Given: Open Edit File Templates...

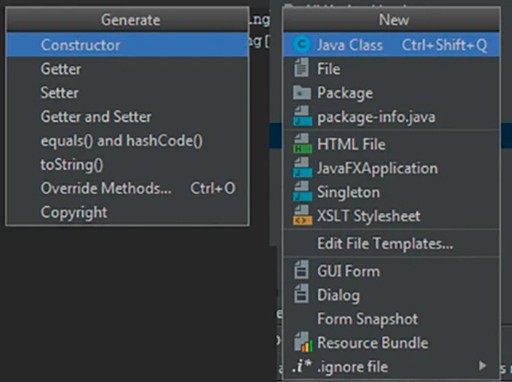Looking at the screenshot, I should [391, 243].
